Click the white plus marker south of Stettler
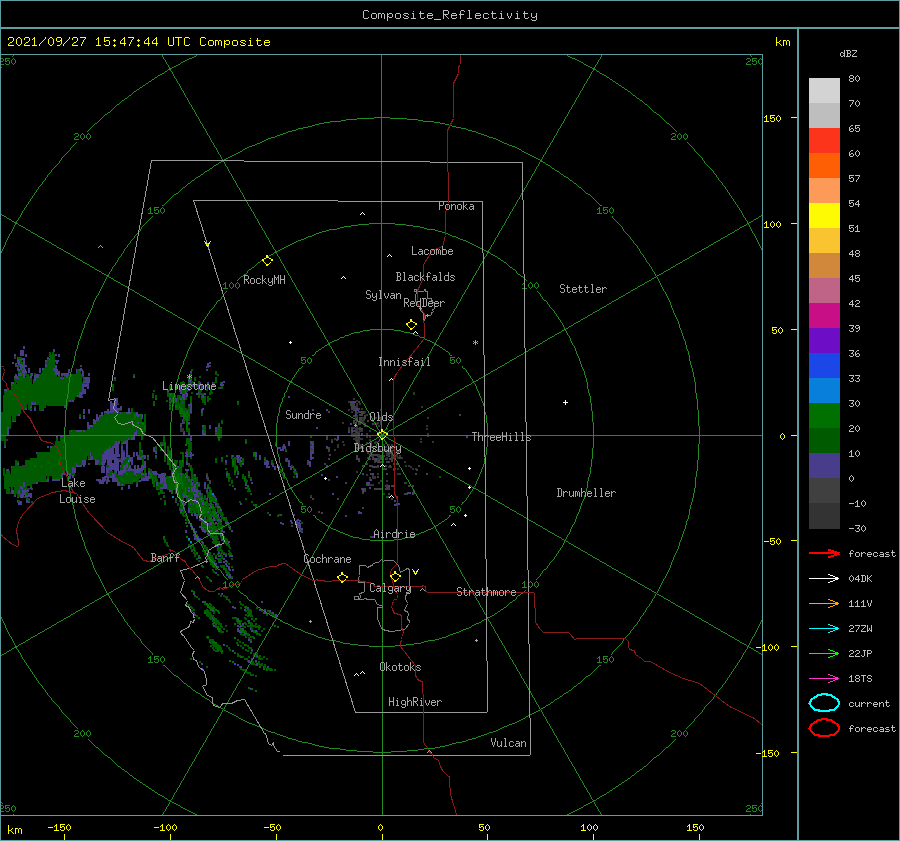The height and width of the screenshot is (841, 900). point(565,402)
